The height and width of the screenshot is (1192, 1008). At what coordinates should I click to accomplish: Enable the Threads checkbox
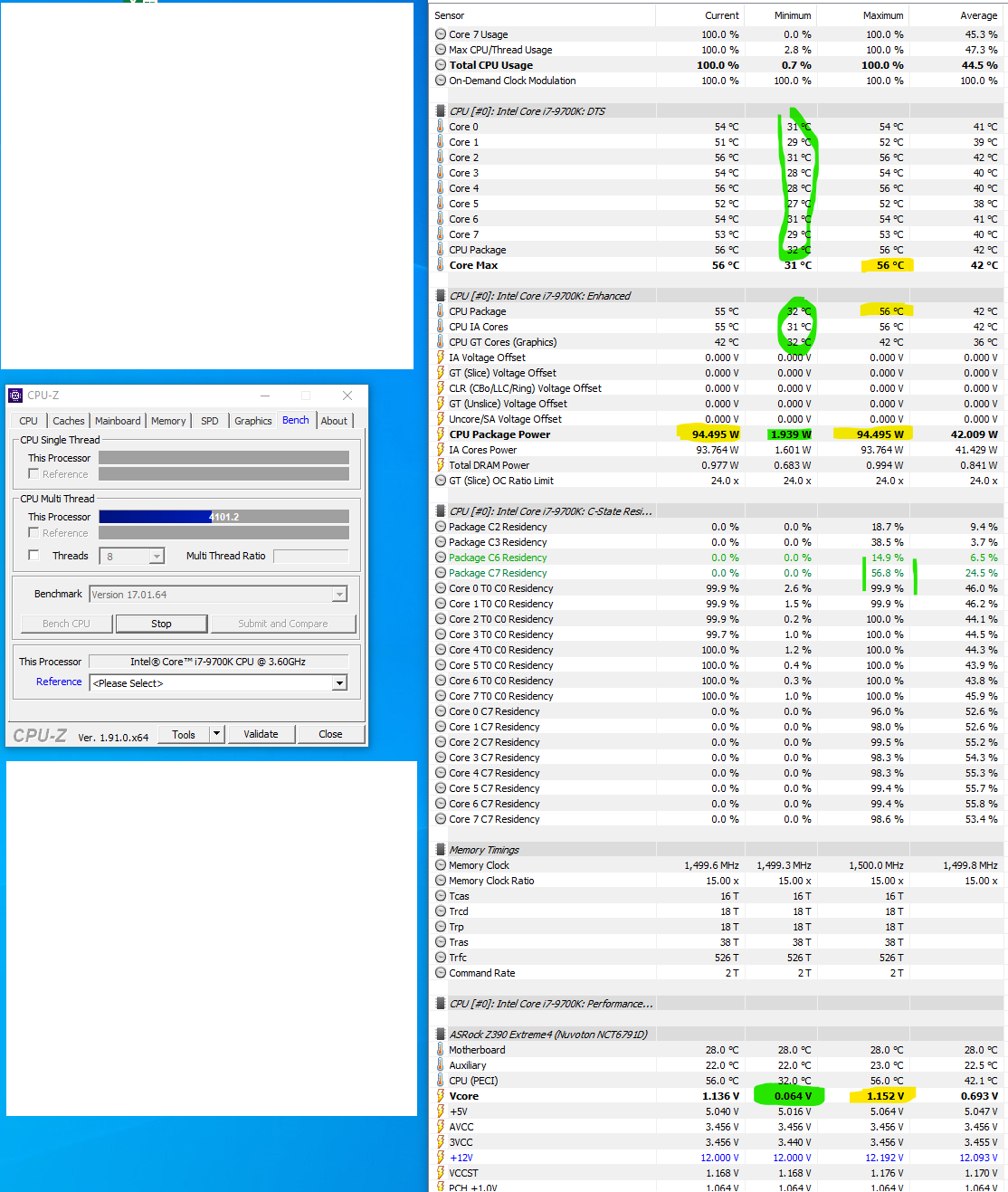click(33, 555)
